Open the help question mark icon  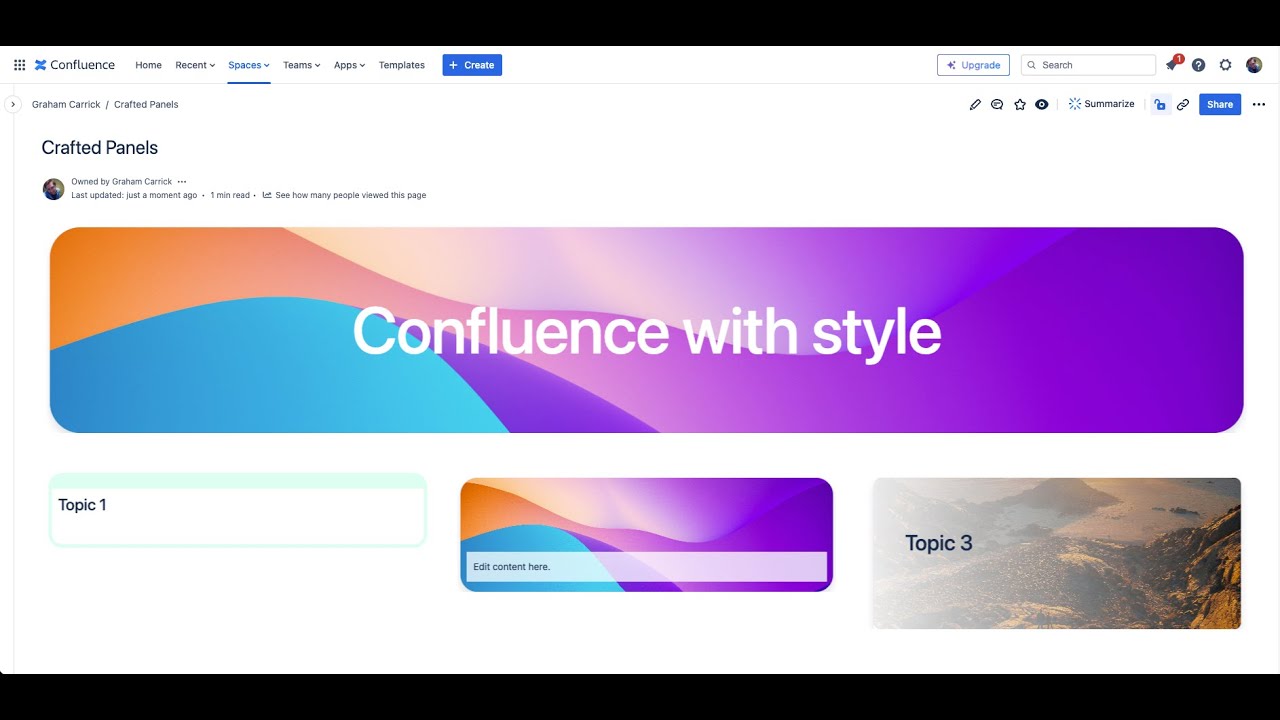pos(1198,65)
